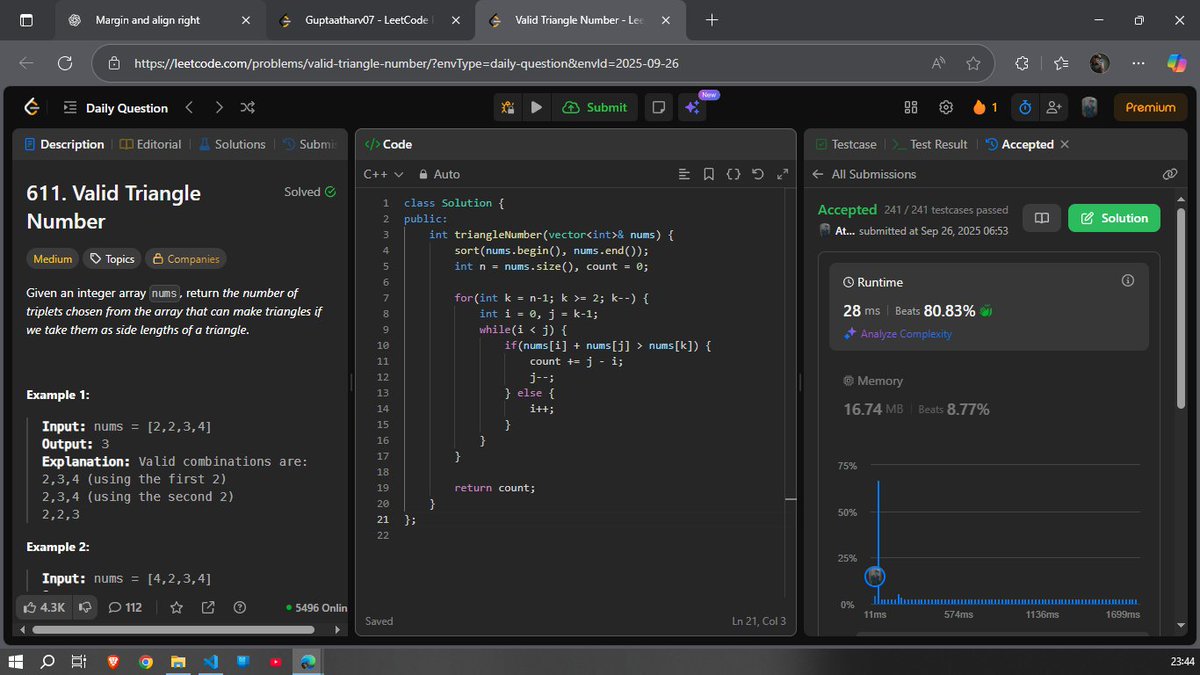
Task: Click the runtime distribution bar at 11ms
Action: click(878, 530)
